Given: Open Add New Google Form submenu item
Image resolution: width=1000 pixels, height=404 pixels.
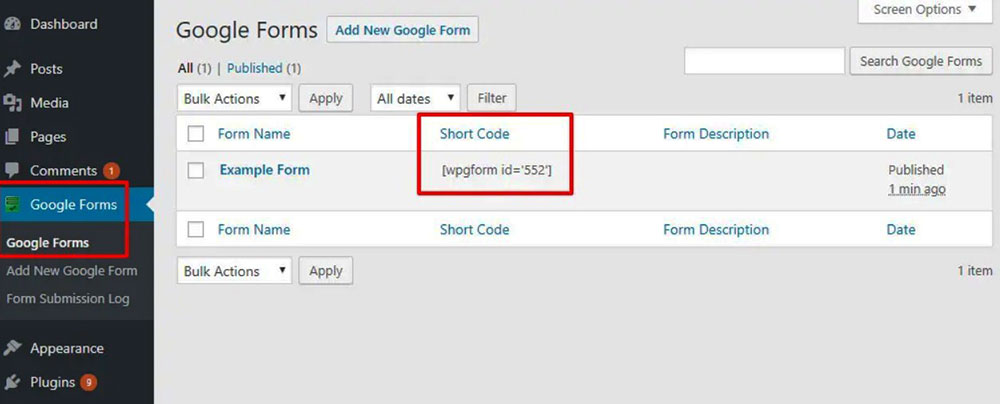Looking at the screenshot, I should [x=72, y=271].
